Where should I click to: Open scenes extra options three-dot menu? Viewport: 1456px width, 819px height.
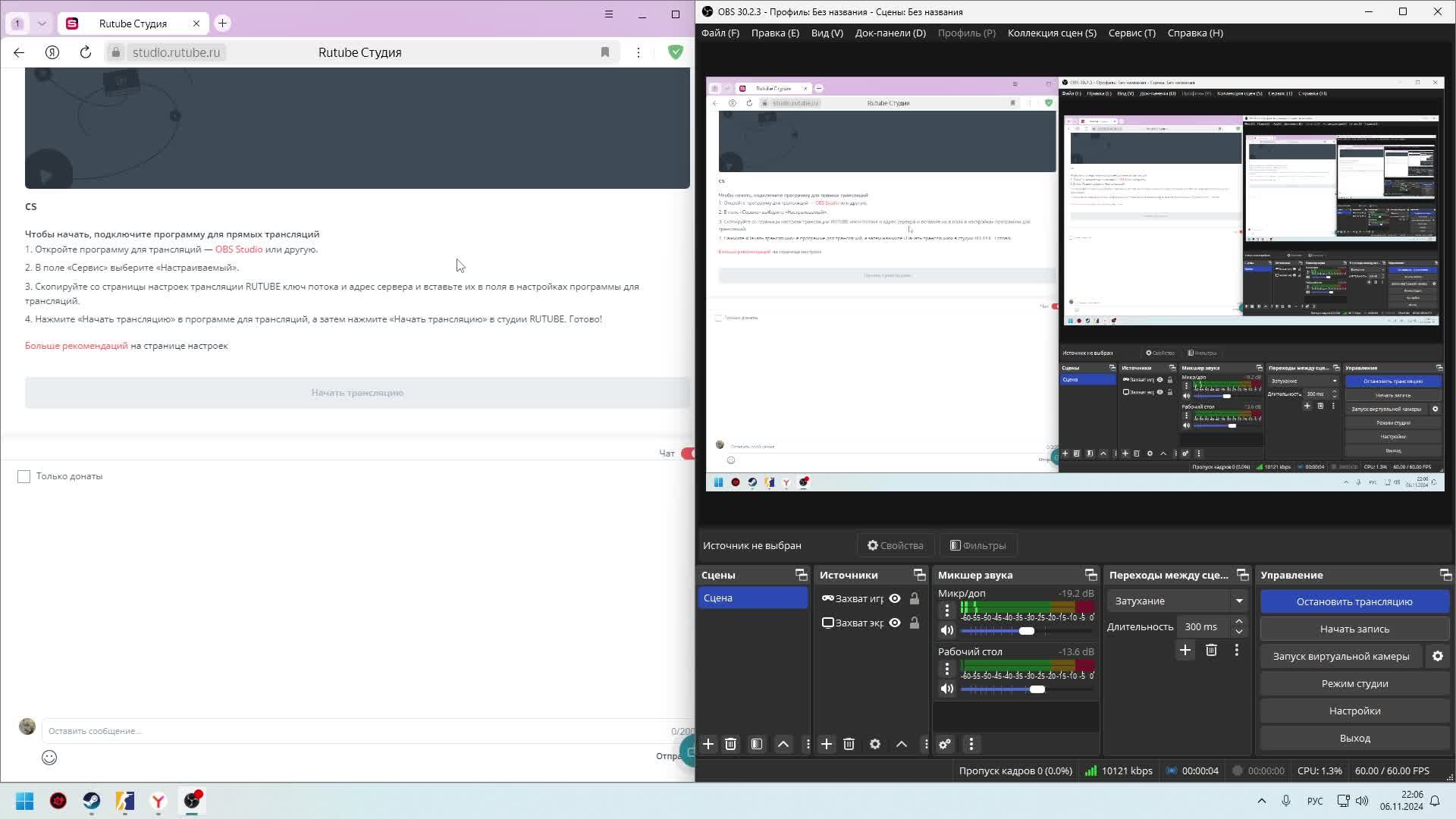click(808, 744)
